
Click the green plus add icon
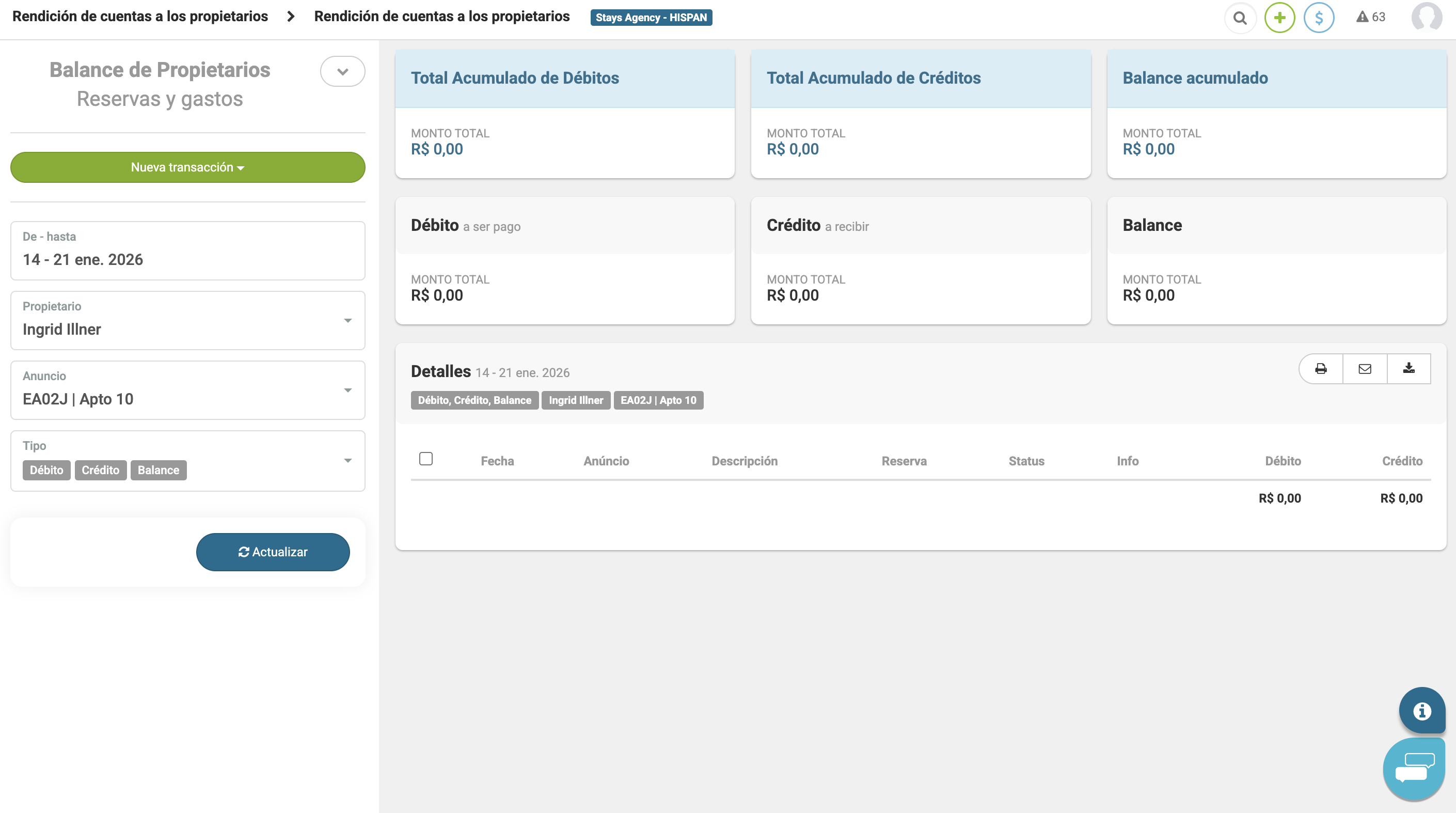1279,18
